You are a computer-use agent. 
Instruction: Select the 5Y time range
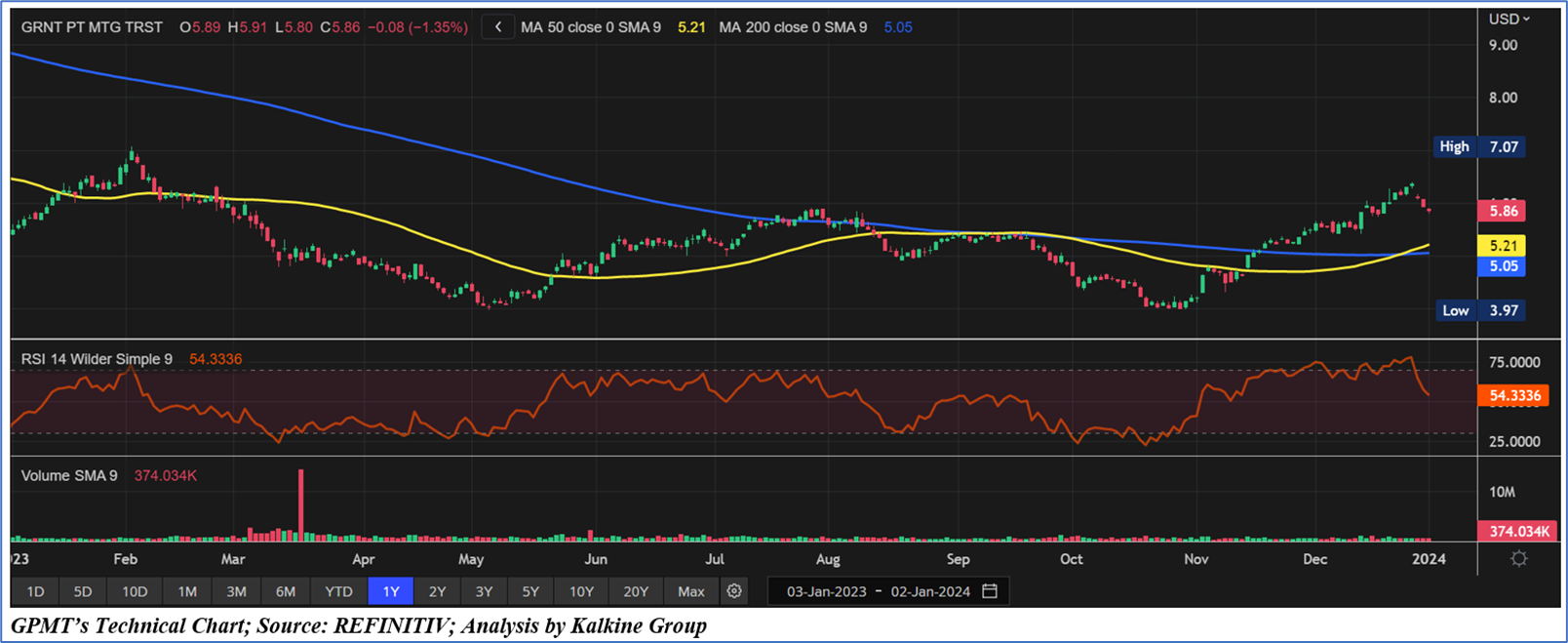(530, 591)
